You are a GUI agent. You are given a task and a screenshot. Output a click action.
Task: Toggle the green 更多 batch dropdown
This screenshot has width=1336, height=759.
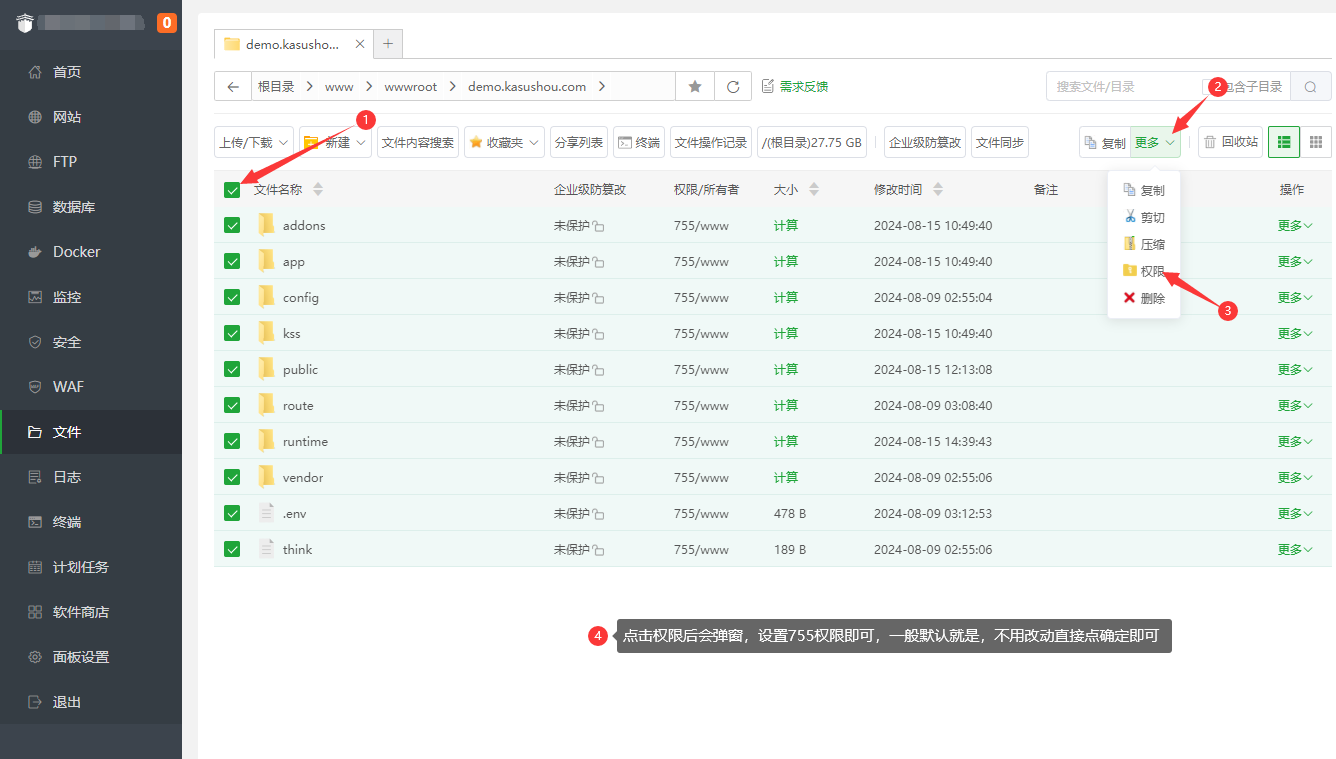click(x=1156, y=142)
